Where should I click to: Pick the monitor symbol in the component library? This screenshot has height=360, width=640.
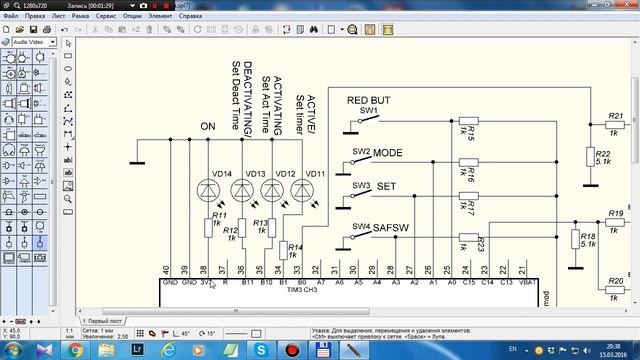(9, 258)
